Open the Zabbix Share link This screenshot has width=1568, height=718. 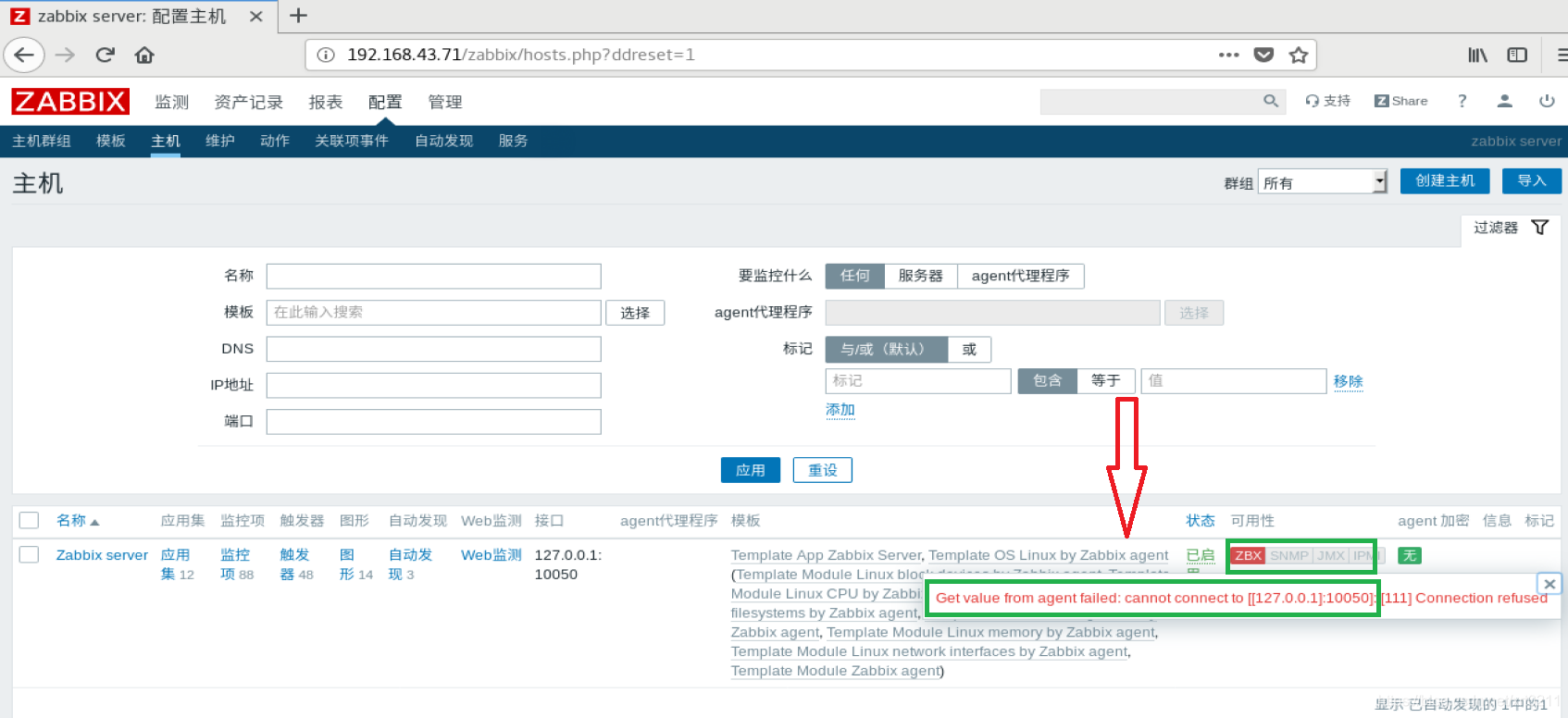point(1400,101)
